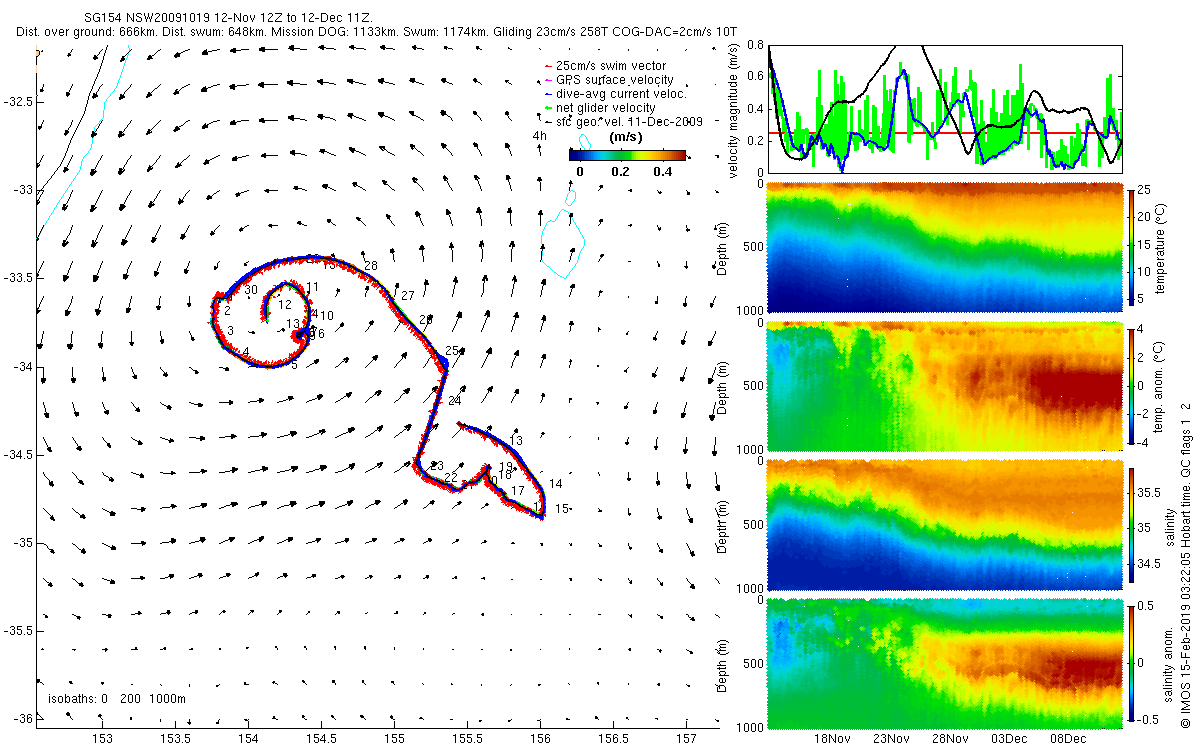The height and width of the screenshot is (750, 1200).
Task: Click longitude tick label '153'
Action: pyautogui.click(x=102, y=738)
